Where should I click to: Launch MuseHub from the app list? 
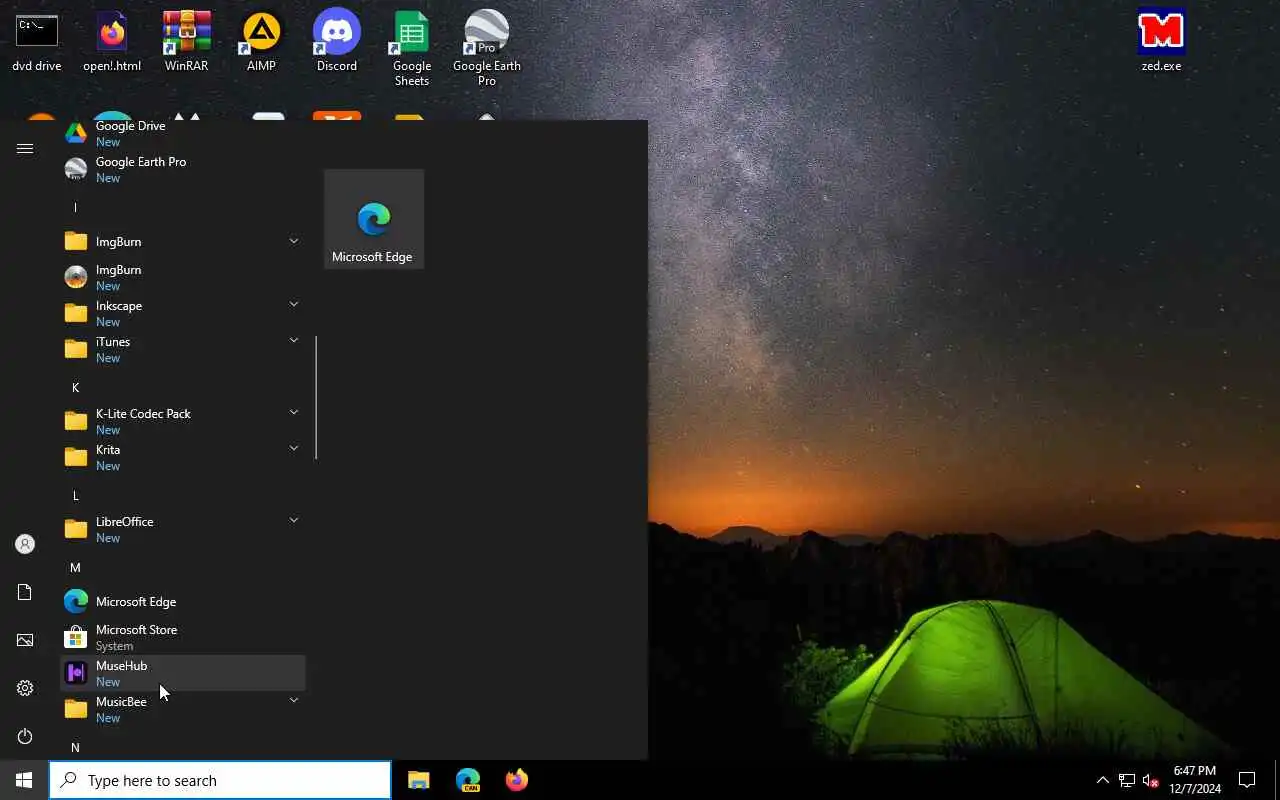183,673
